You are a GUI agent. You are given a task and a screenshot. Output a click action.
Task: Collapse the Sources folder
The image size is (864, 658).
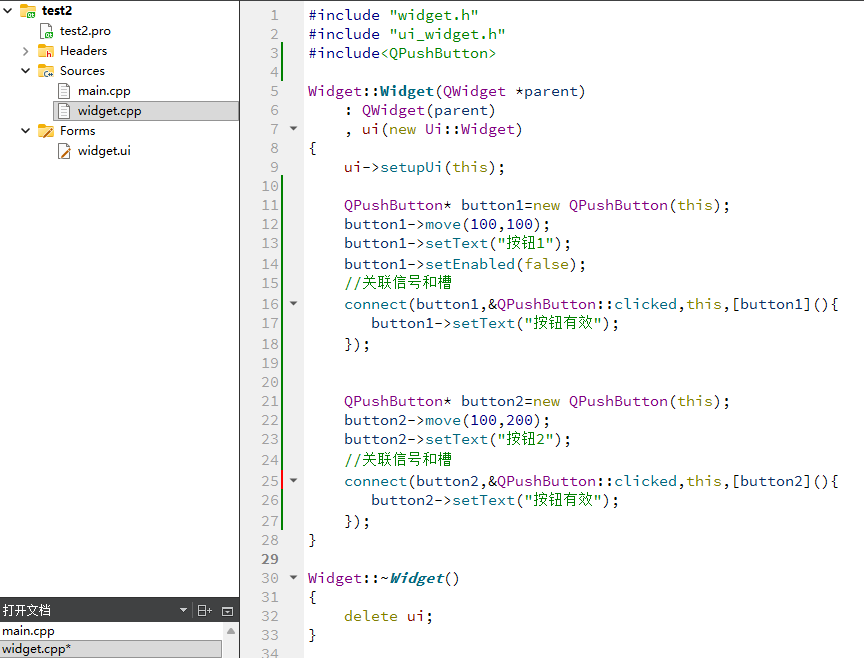point(25,71)
